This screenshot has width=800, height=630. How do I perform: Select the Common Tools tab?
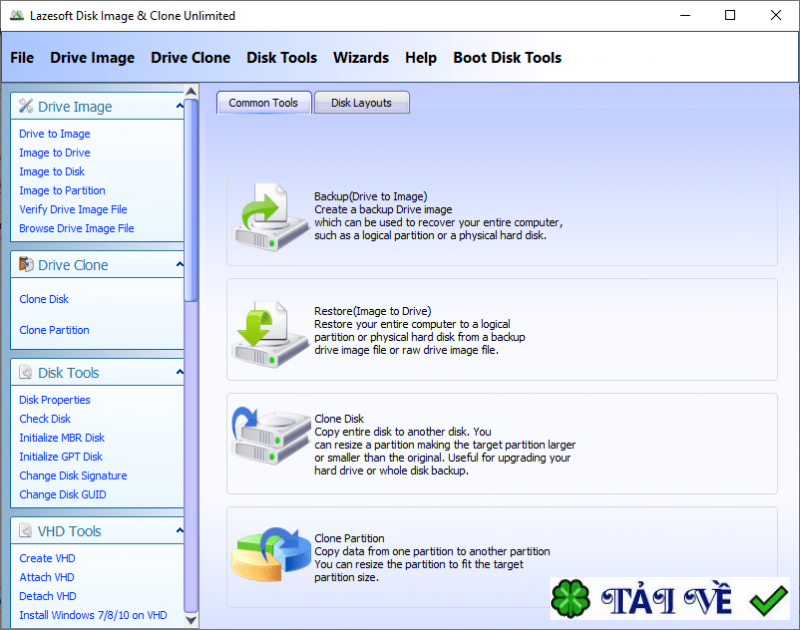point(263,102)
